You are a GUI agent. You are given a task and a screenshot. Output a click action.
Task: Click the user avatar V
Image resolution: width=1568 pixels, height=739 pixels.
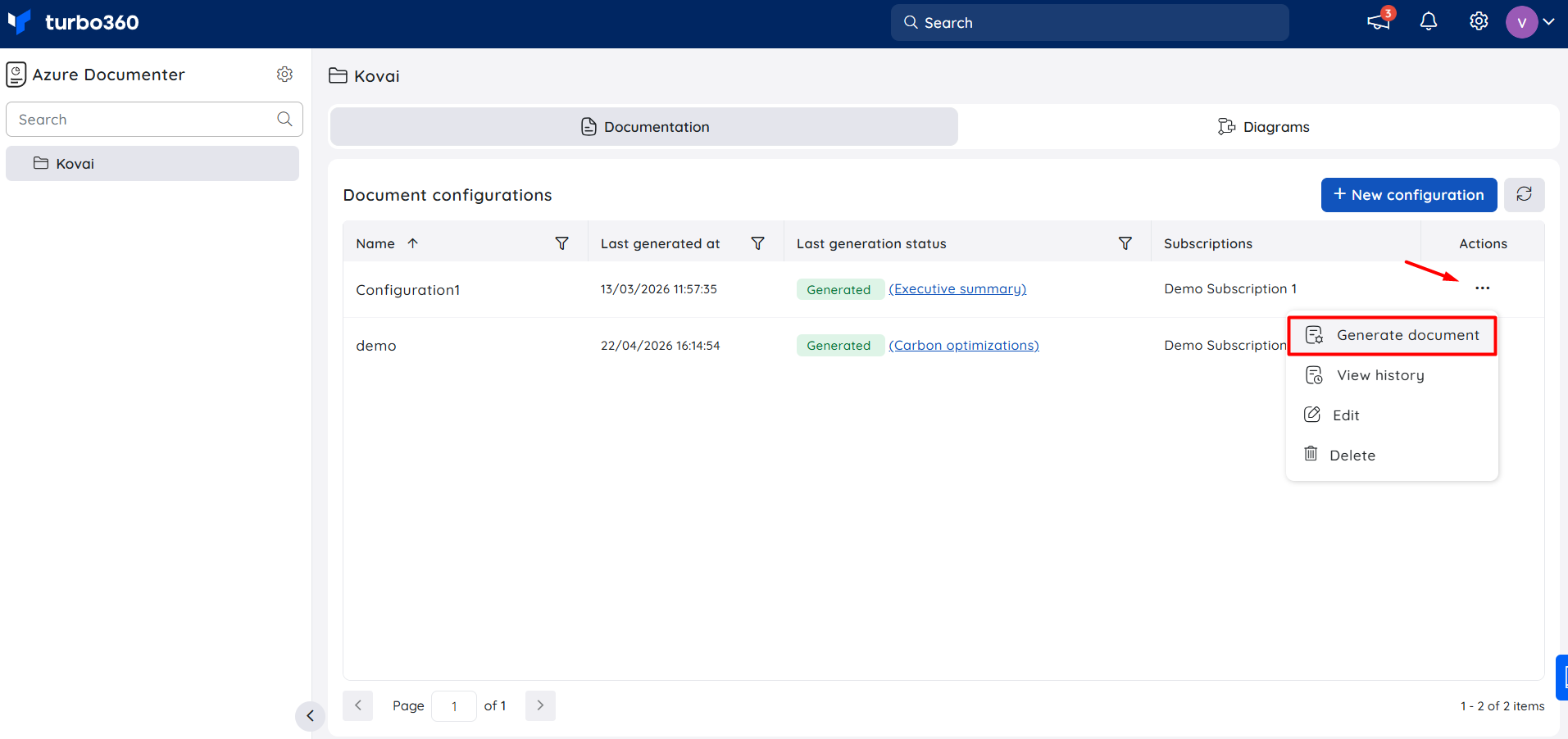click(x=1521, y=22)
